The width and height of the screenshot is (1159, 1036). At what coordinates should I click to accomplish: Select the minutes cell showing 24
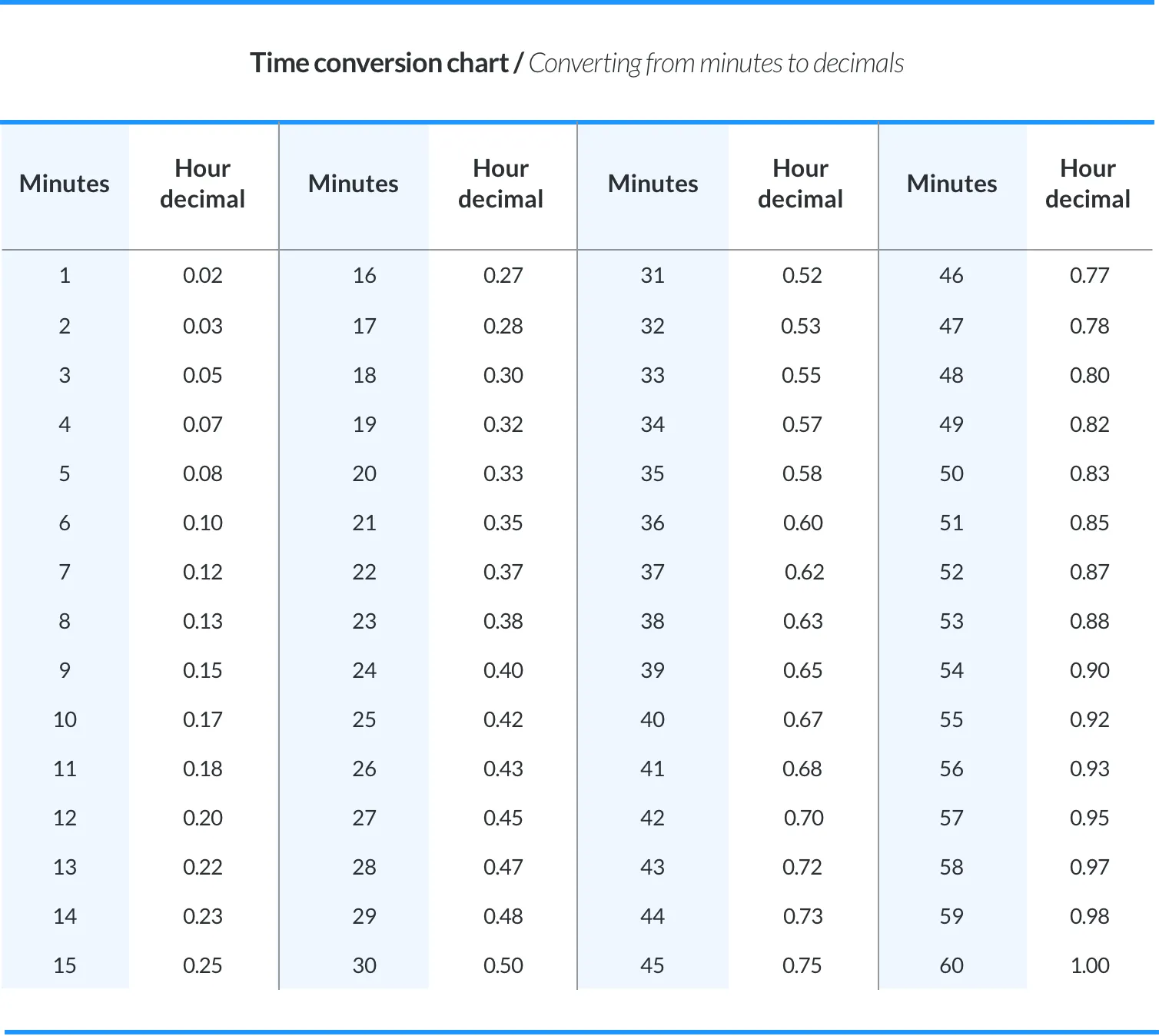pos(364,670)
